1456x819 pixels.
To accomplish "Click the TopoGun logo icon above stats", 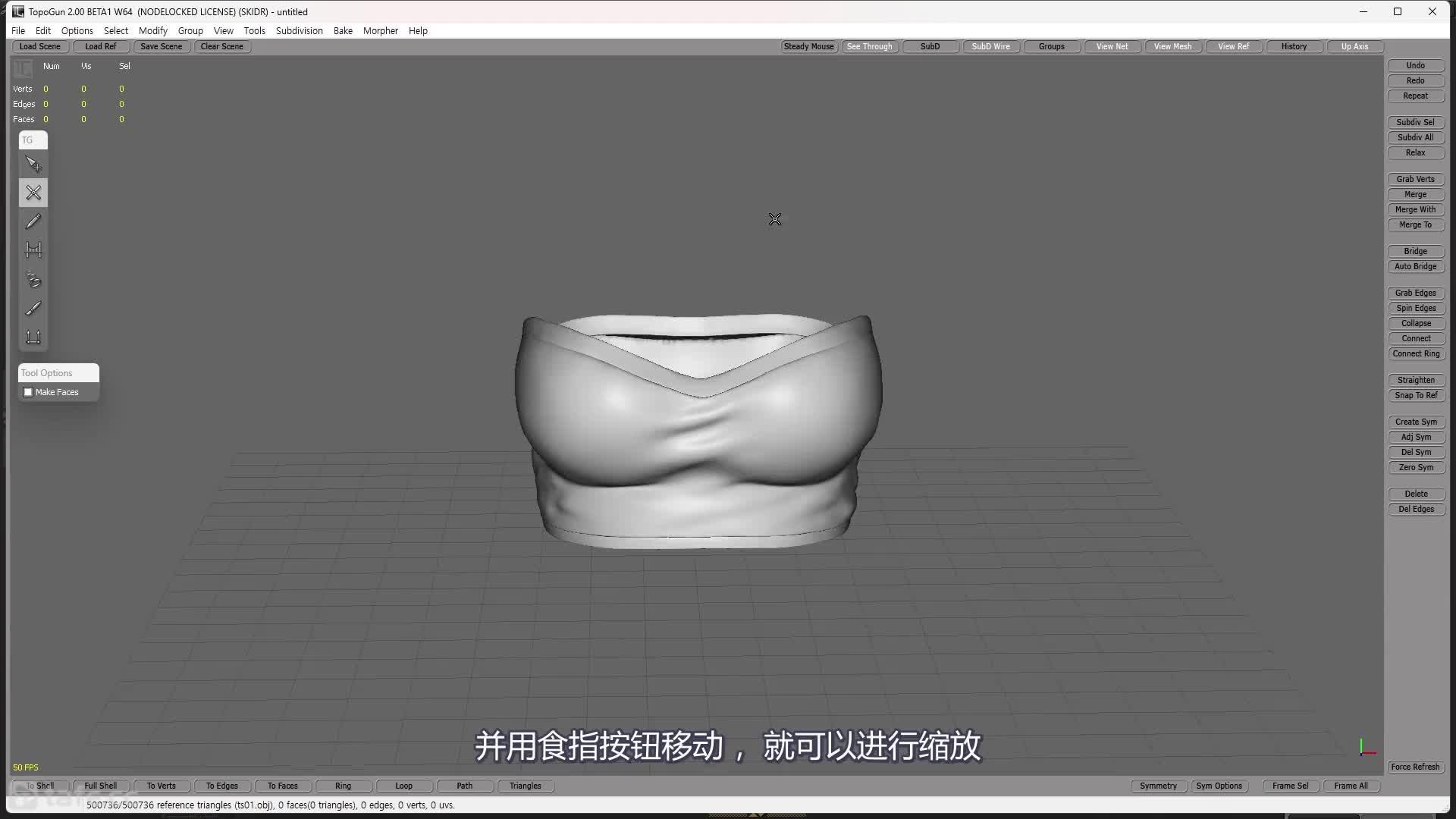I will tap(23, 68).
